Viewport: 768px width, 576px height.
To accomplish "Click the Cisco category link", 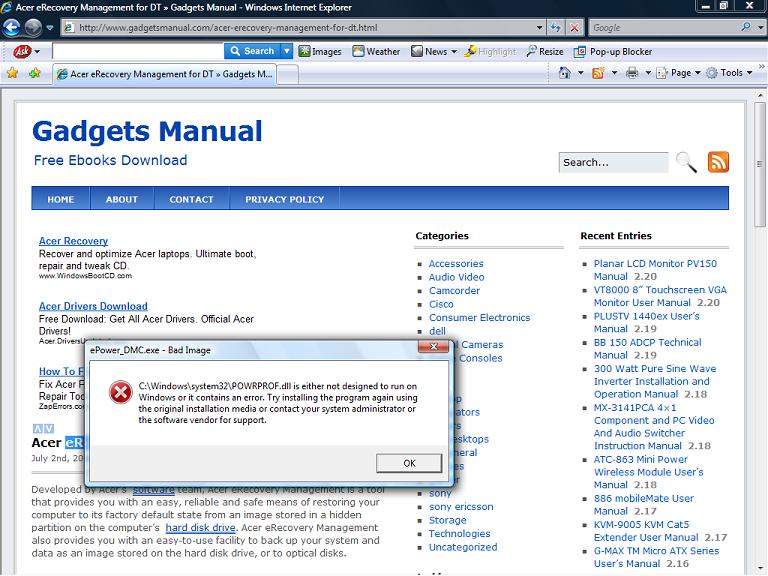I will (x=441, y=304).
